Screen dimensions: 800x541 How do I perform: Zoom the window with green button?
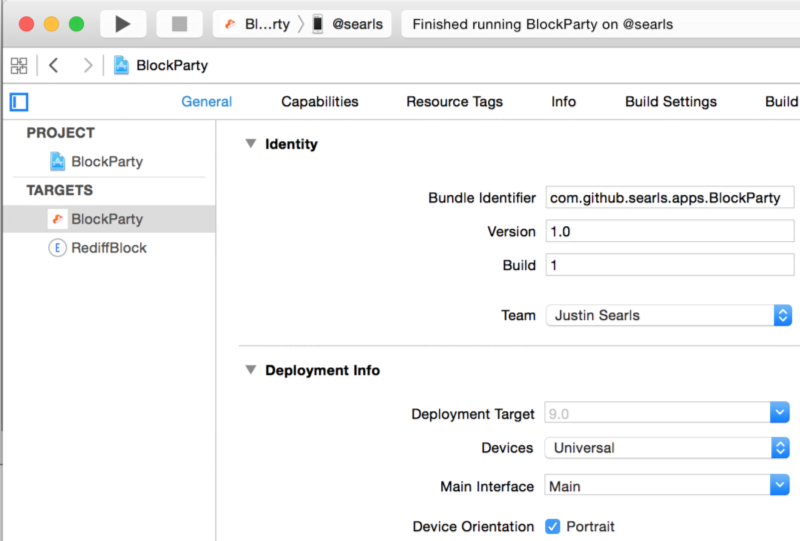[x=77, y=24]
